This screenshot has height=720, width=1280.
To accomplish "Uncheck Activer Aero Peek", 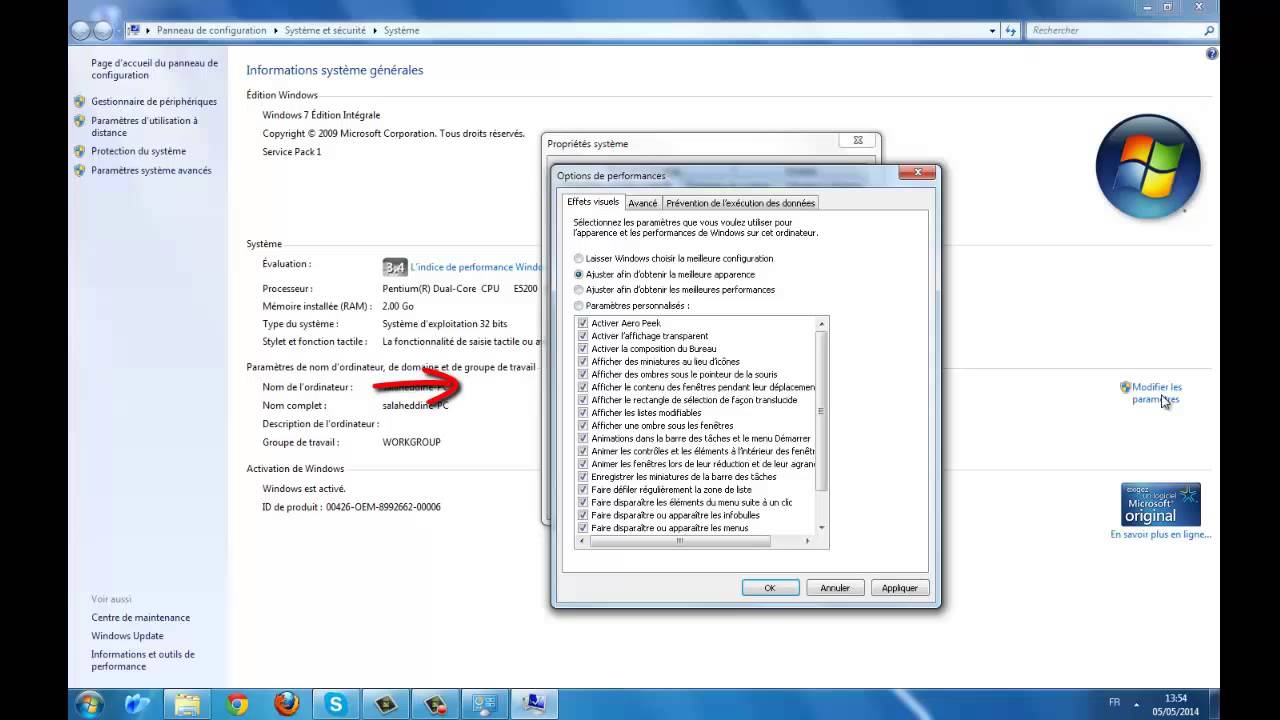I will tap(583, 323).
